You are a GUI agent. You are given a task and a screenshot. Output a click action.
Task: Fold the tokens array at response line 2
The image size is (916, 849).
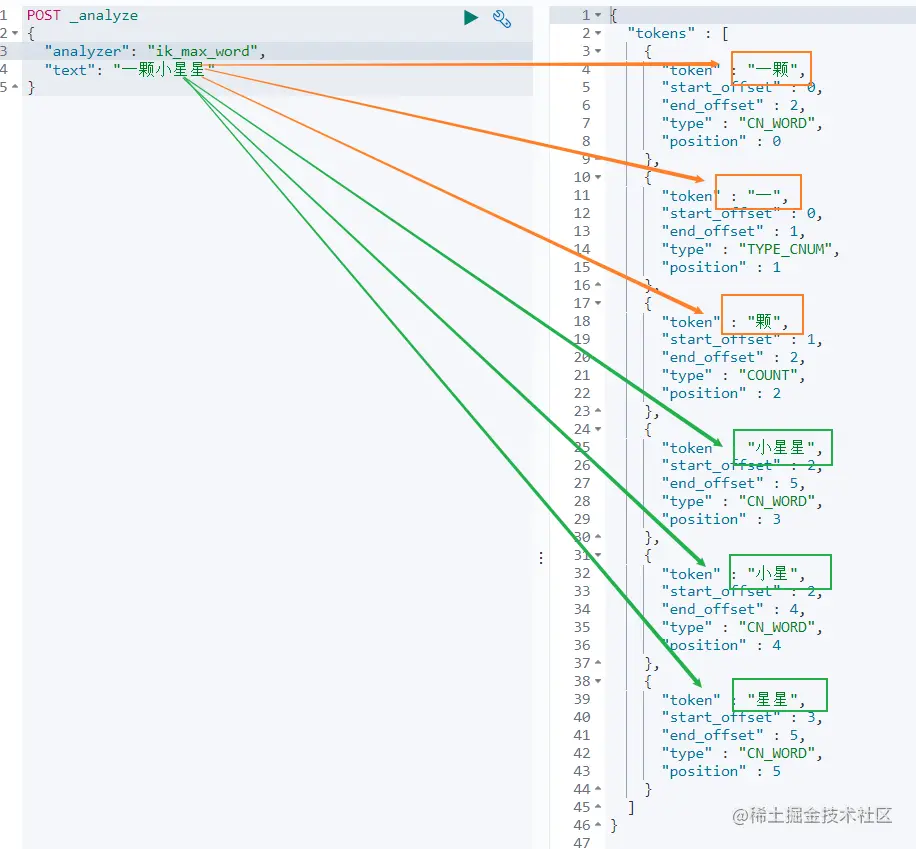[598, 33]
